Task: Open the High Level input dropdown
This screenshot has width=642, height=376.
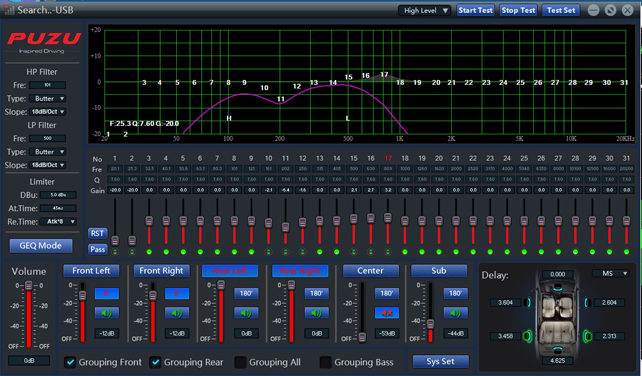Action: (424, 10)
